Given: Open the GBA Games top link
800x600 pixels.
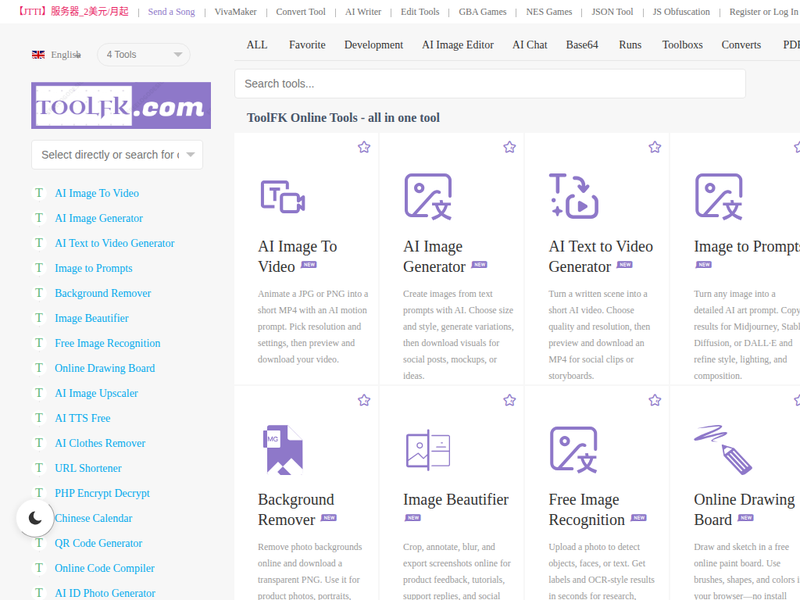Looking at the screenshot, I should (x=482, y=12).
